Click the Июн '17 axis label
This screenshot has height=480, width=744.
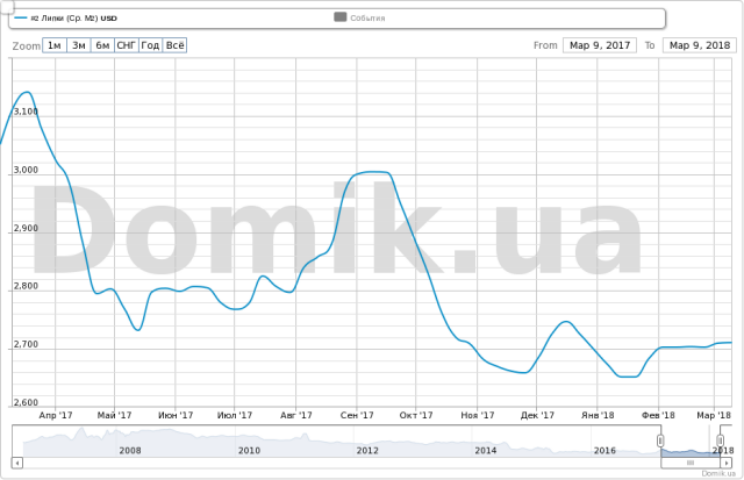(176, 415)
